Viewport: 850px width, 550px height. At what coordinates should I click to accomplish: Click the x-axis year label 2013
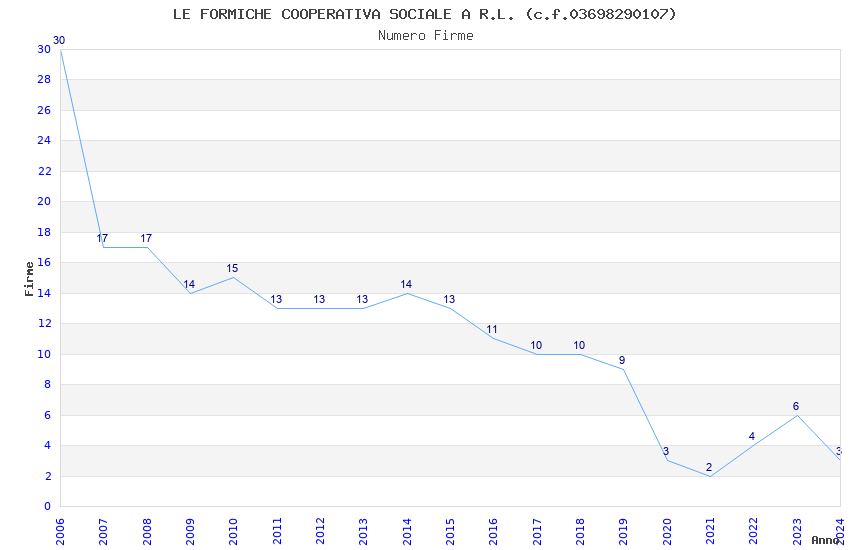coord(363,531)
